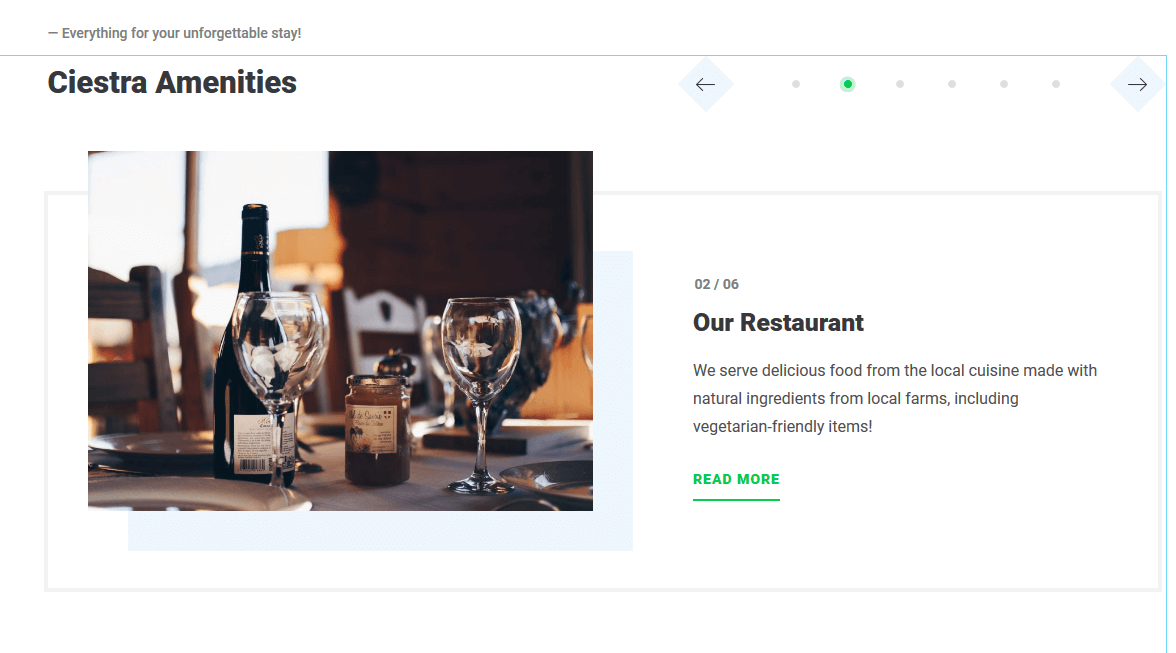1176x653 pixels.
Task: Click the jam jar in the photo
Action: (377, 429)
